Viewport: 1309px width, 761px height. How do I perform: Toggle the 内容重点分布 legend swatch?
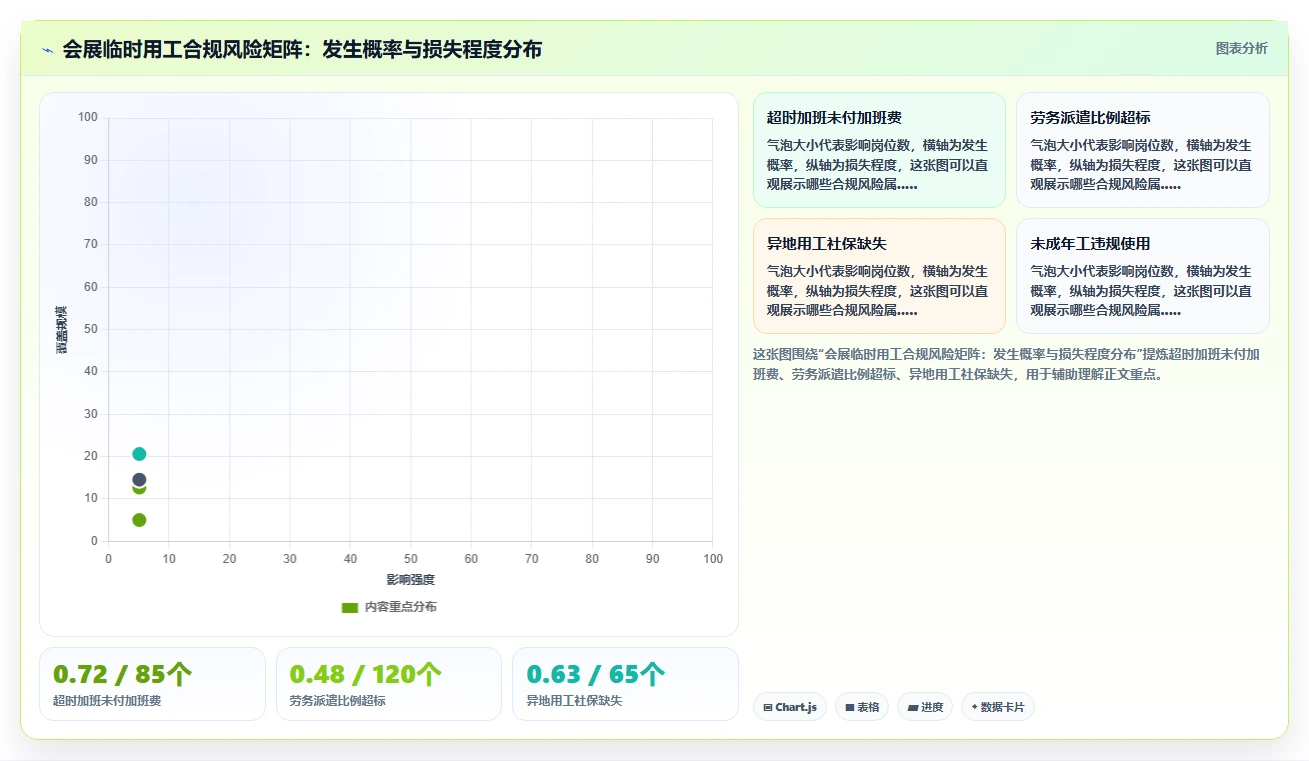349,607
